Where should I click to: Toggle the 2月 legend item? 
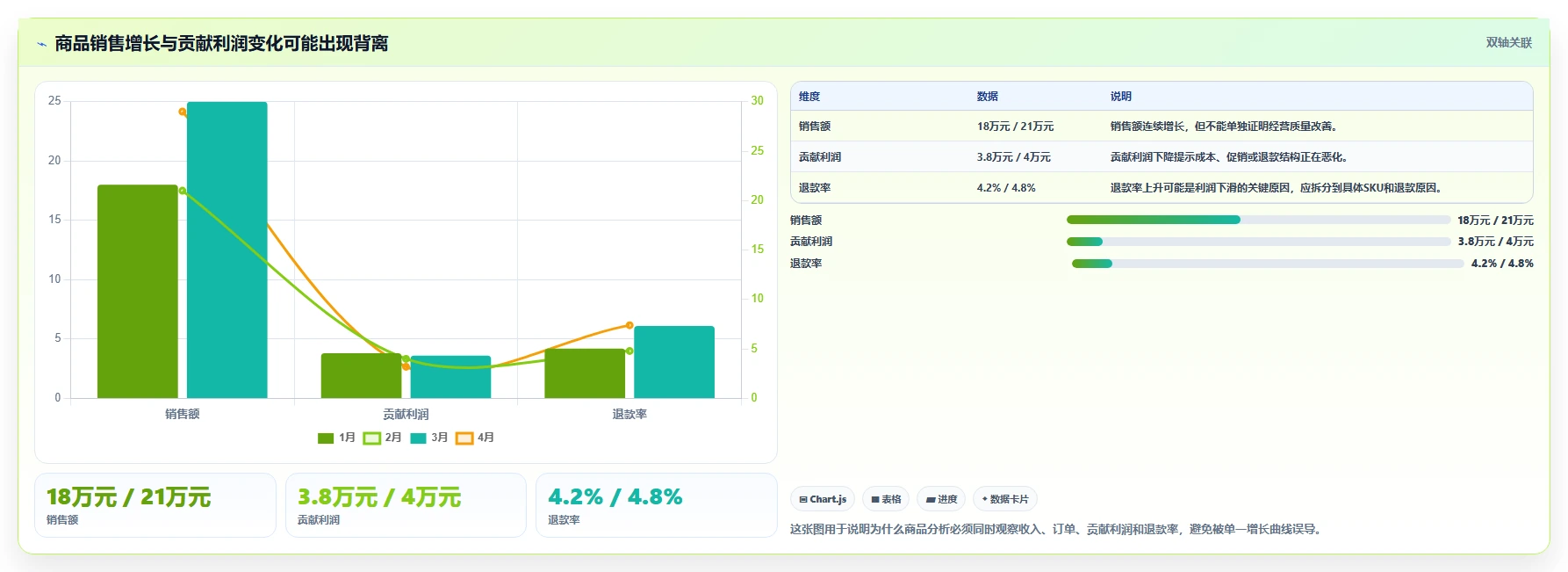point(382,438)
